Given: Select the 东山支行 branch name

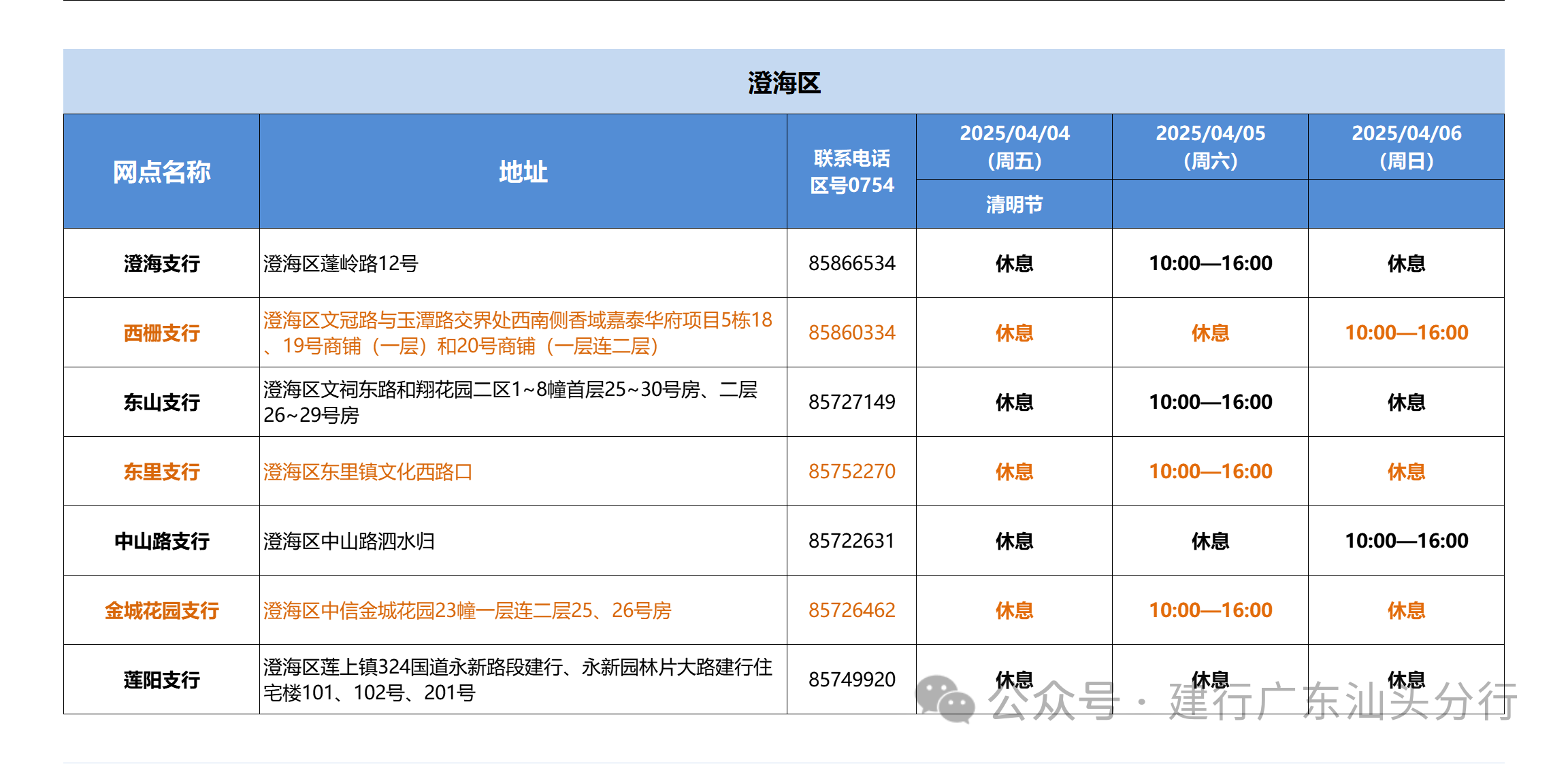Looking at the screenshot, I should click(x=161, y=402).
